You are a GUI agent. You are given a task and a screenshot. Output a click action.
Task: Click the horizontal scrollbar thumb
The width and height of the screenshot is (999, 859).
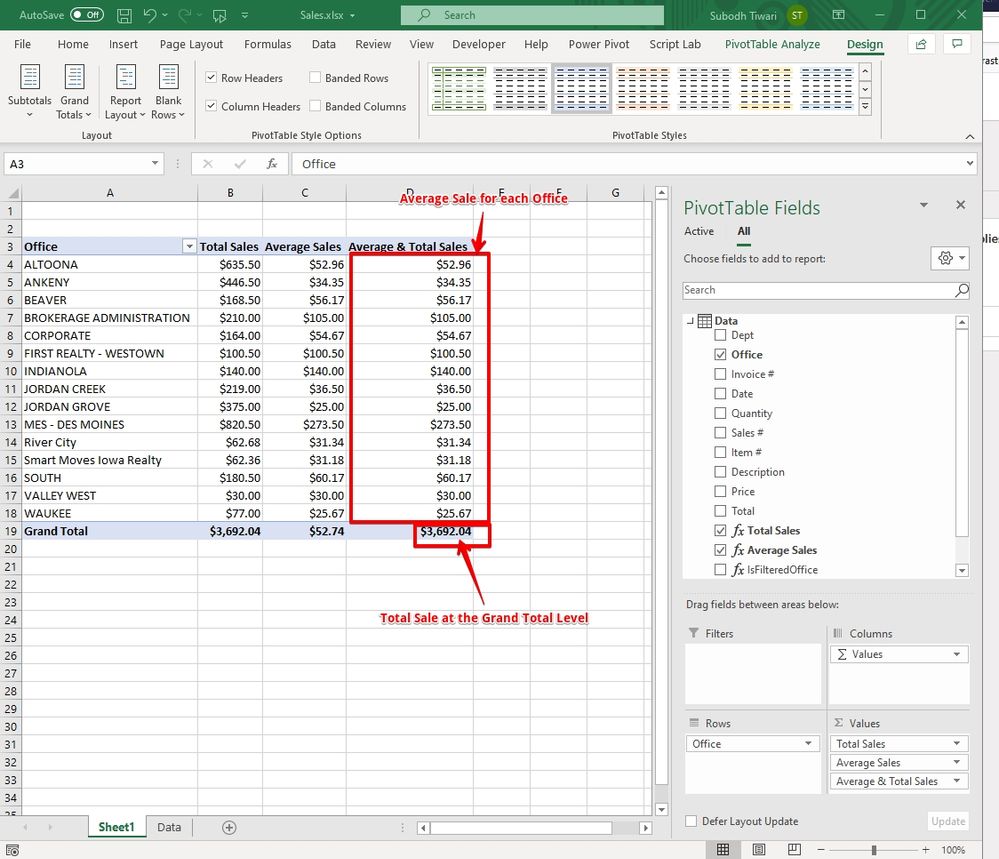click(x=521, y=828)
